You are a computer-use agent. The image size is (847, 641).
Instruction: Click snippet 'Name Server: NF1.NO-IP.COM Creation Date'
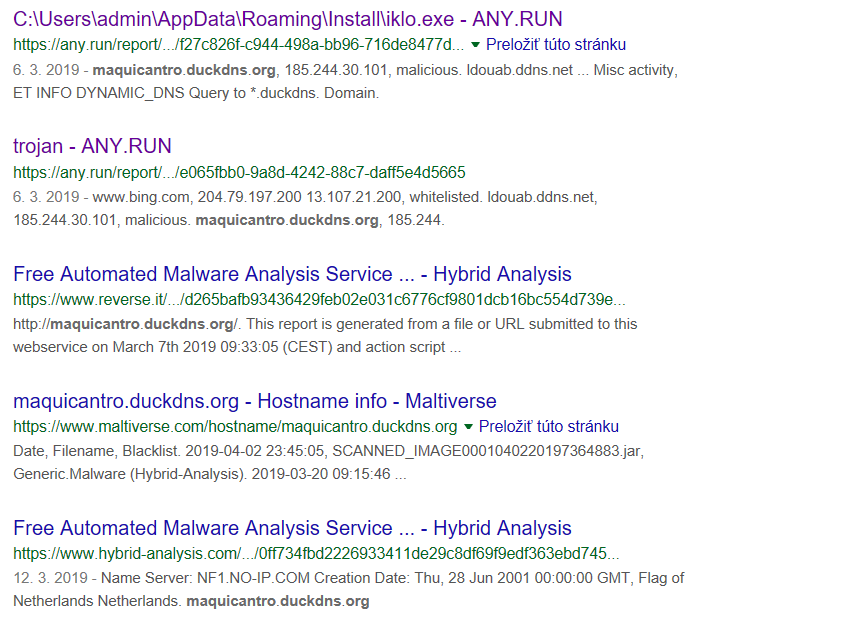[348, 578]
